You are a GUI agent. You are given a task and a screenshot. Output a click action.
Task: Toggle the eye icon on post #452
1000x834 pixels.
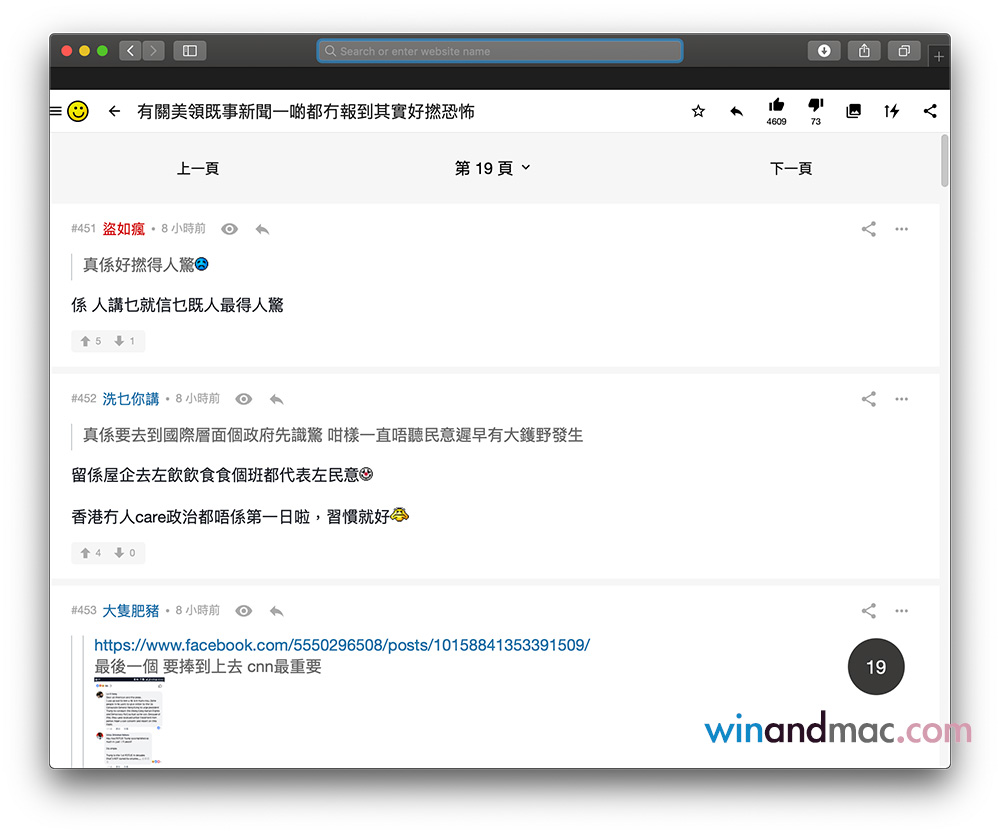coord(244,399)
